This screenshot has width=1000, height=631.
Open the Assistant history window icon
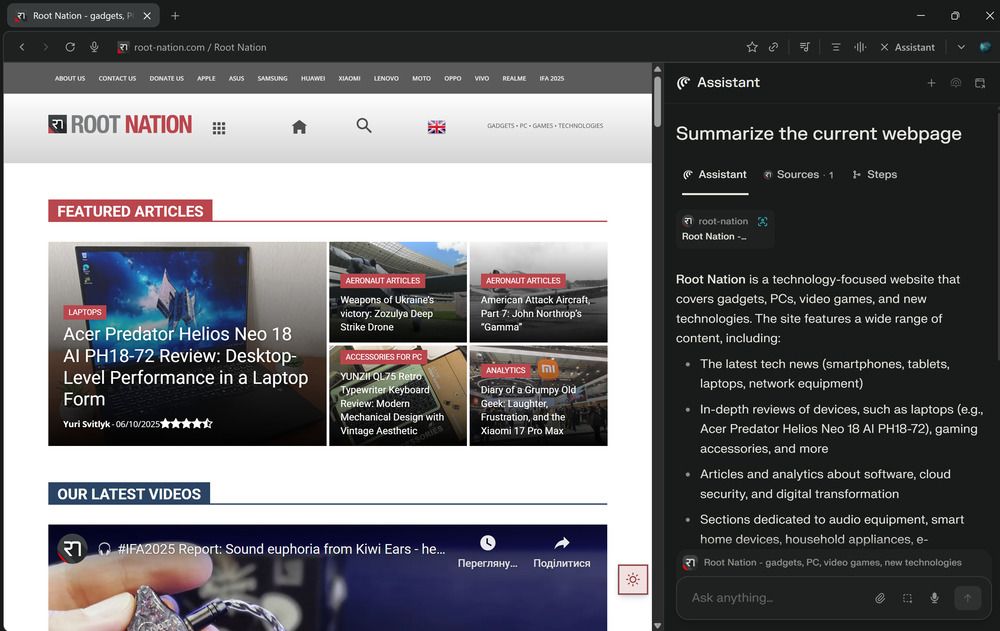(980, 83)
